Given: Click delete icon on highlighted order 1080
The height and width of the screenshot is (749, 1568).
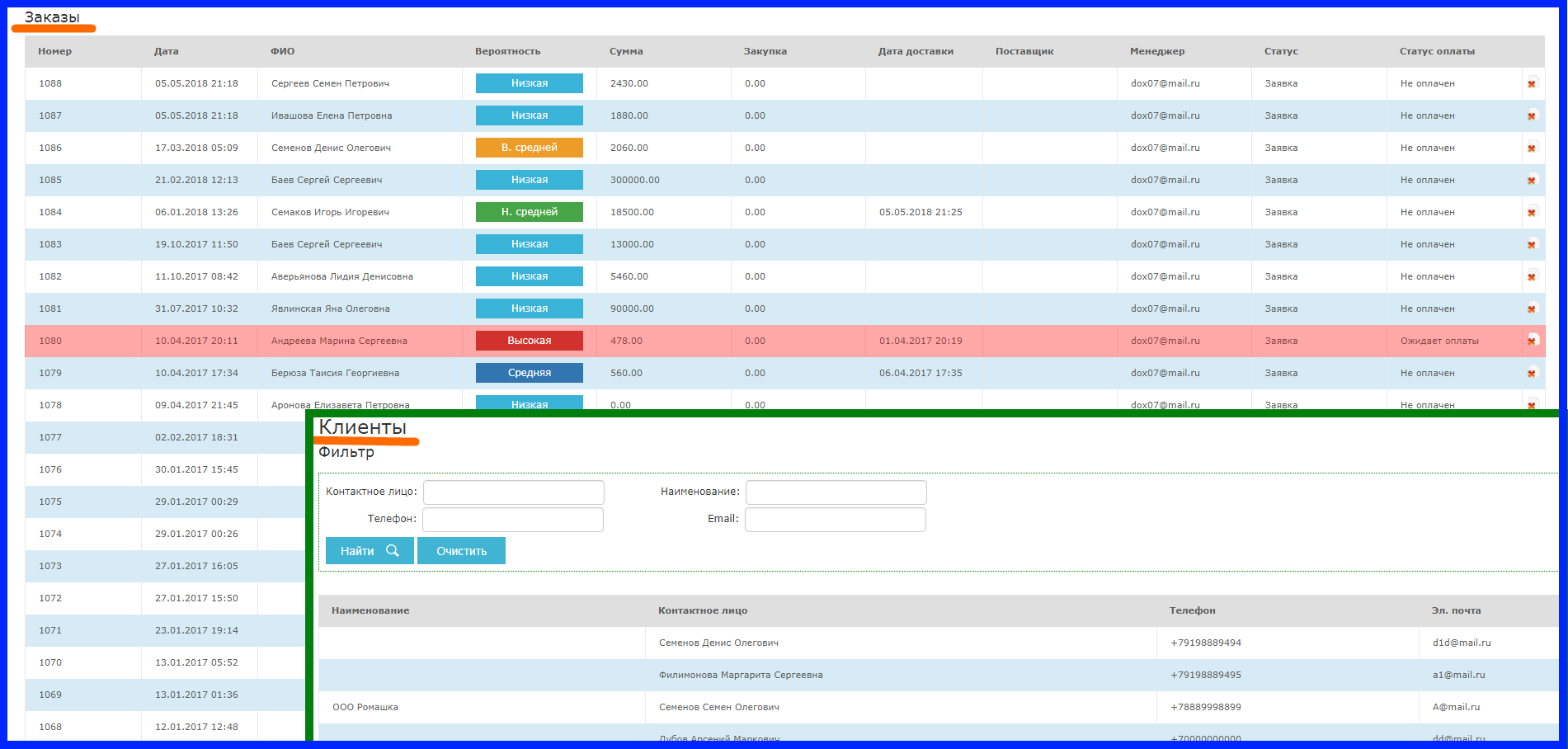Looking at the screenshot, I should 1532,341.
